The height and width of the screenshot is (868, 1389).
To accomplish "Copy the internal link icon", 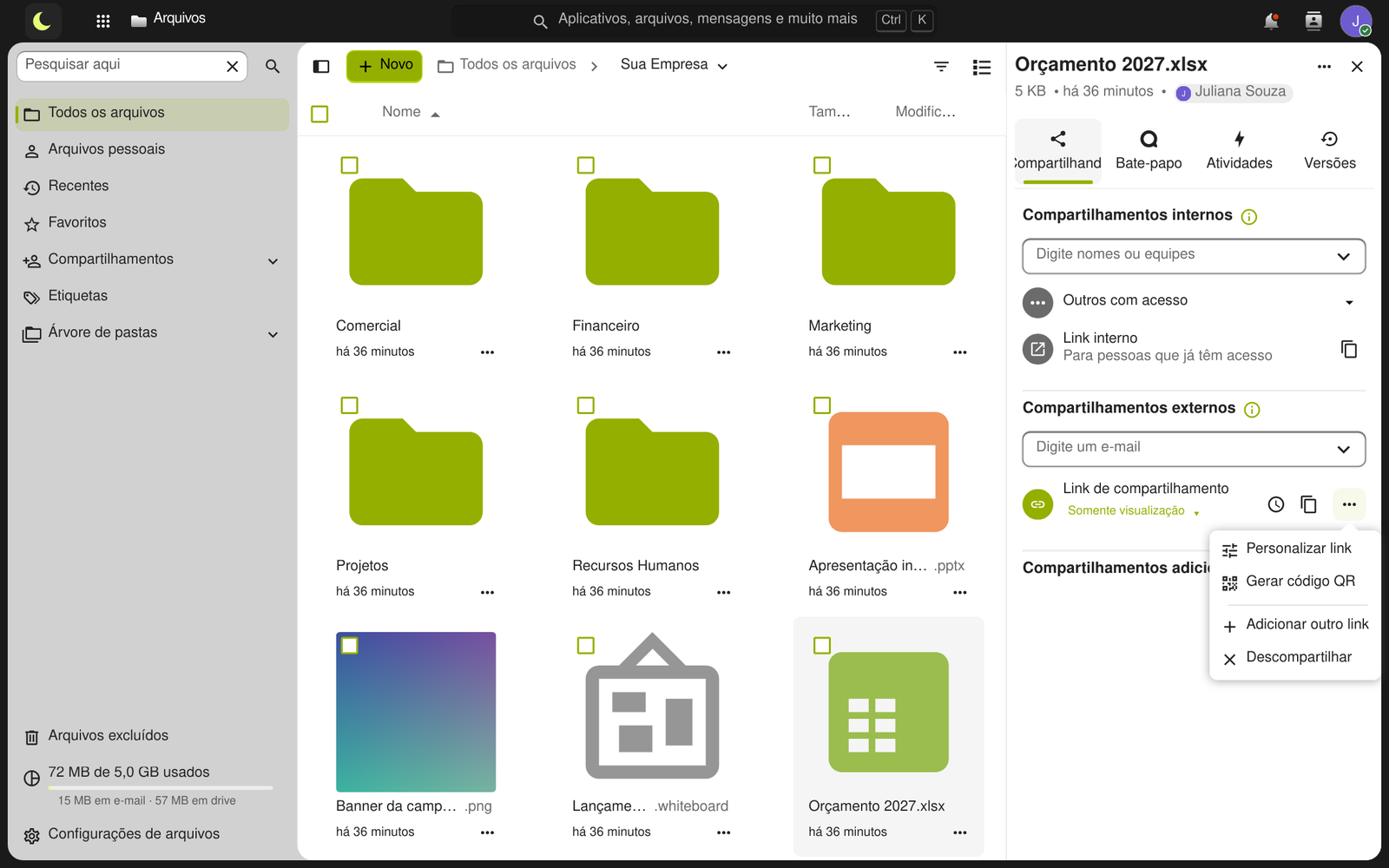I will [1349, 348].
